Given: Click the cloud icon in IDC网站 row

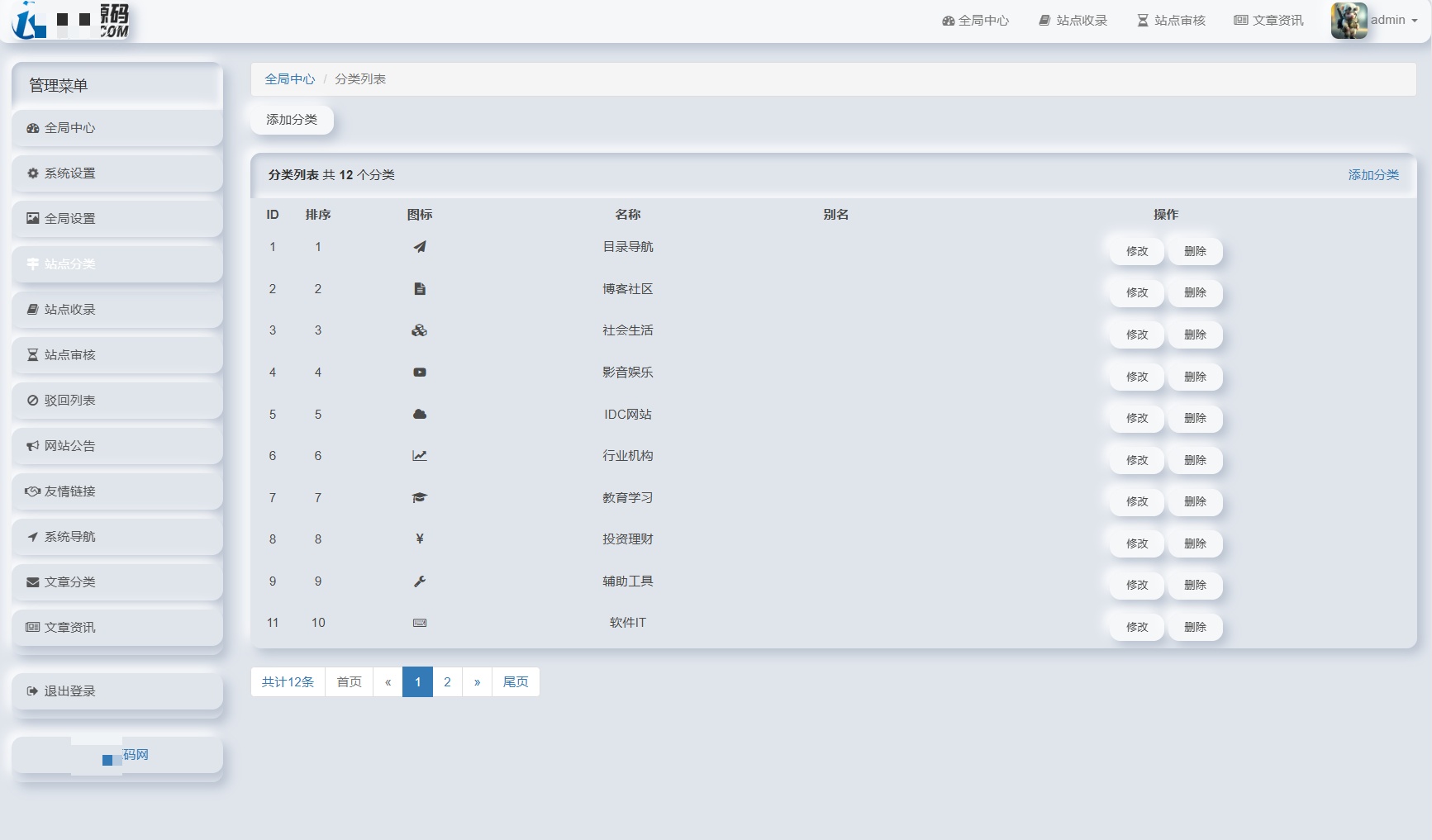Looking at the screenshot, I should pos(420,415).
